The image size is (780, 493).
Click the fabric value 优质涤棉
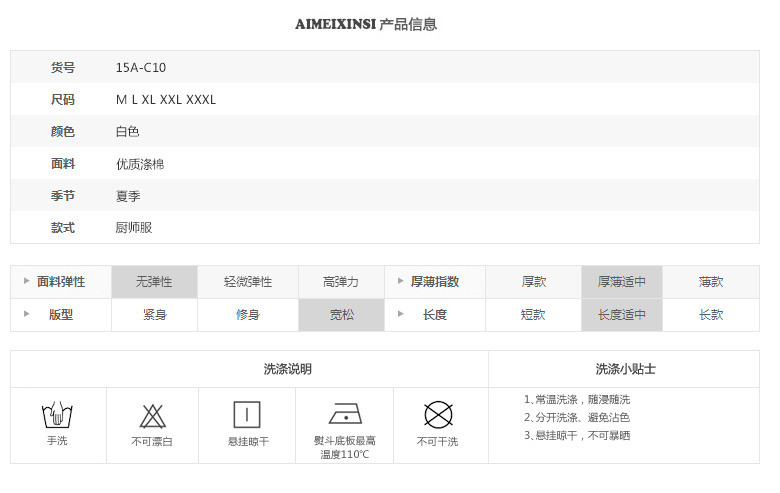pos(140,164)
